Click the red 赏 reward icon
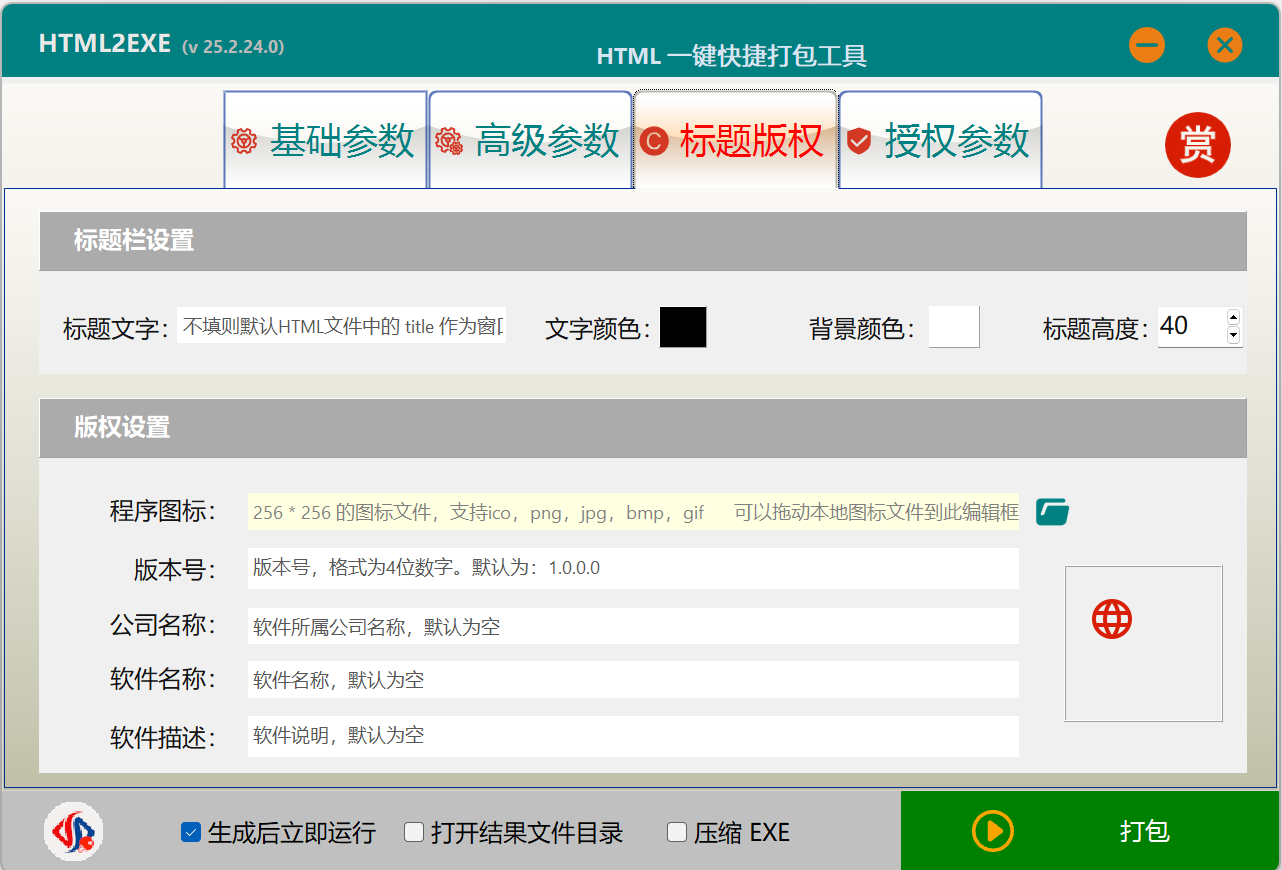This screenshot has height=870, width=1282. click(x=1197, y=145)
